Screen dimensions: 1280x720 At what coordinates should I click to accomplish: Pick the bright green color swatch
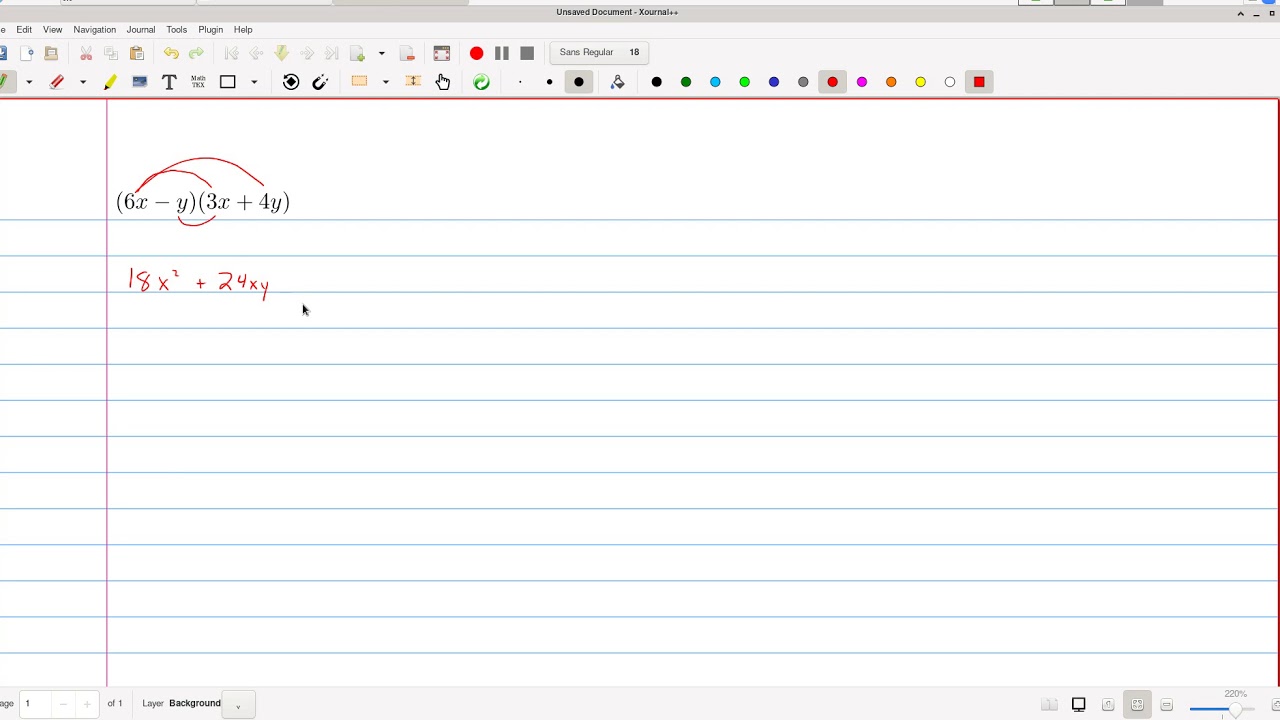pyautogui.click(x=744, y=82)
